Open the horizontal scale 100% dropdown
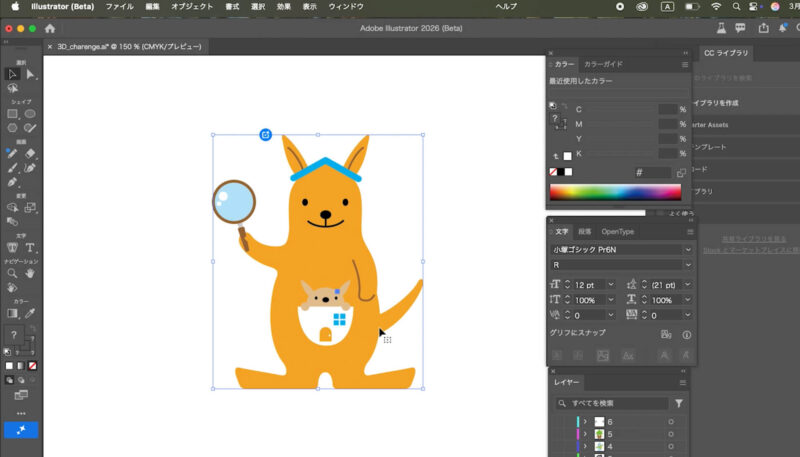This screenshot has width=800, height=457. [688, 300]
